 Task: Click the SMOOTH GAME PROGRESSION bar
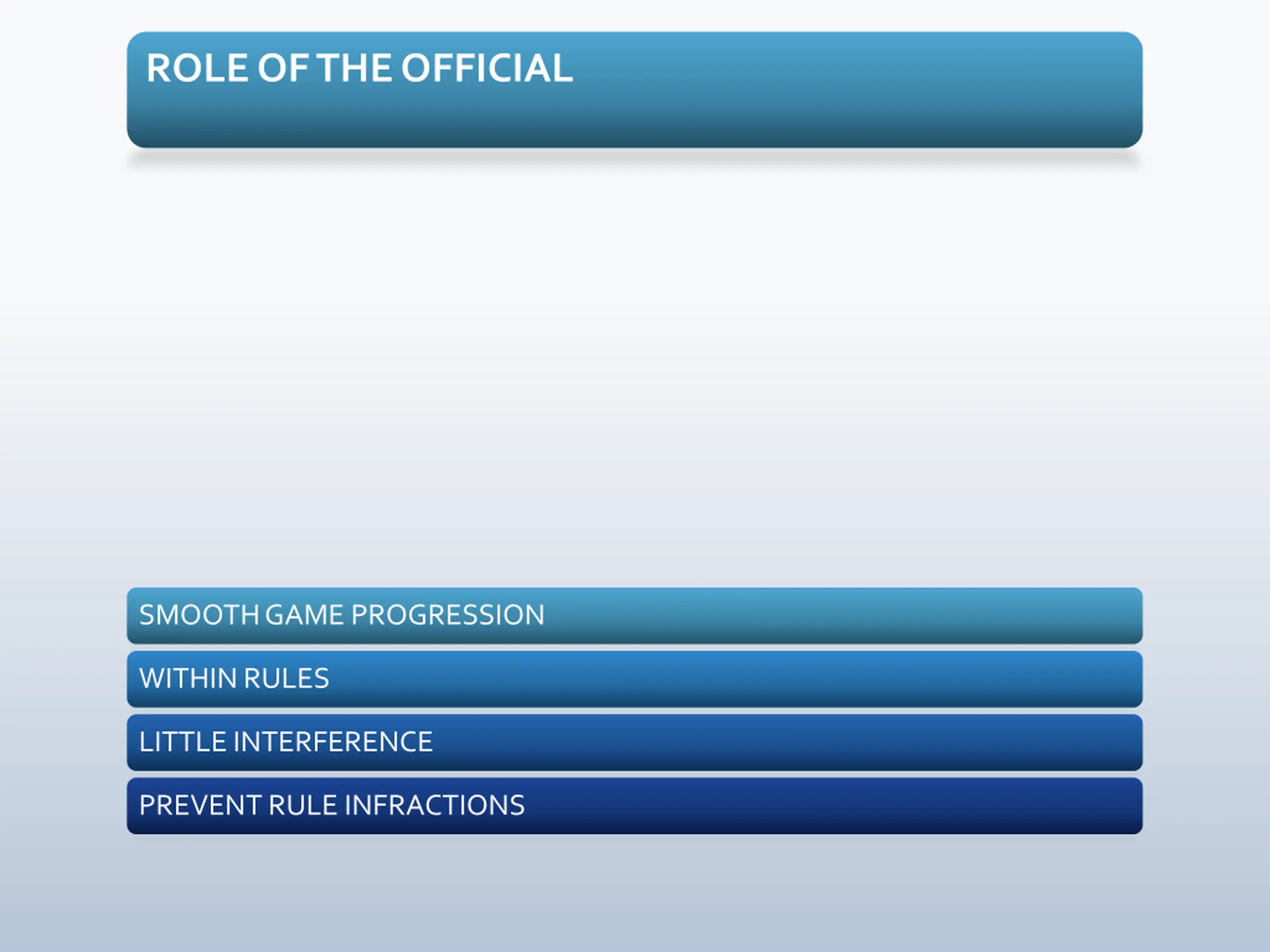pyautogui.click(x=635, y=615)
